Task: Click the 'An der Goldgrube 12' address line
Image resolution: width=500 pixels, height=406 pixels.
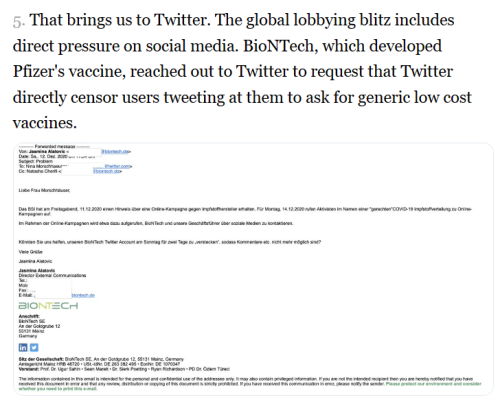Action: [39, 326]
